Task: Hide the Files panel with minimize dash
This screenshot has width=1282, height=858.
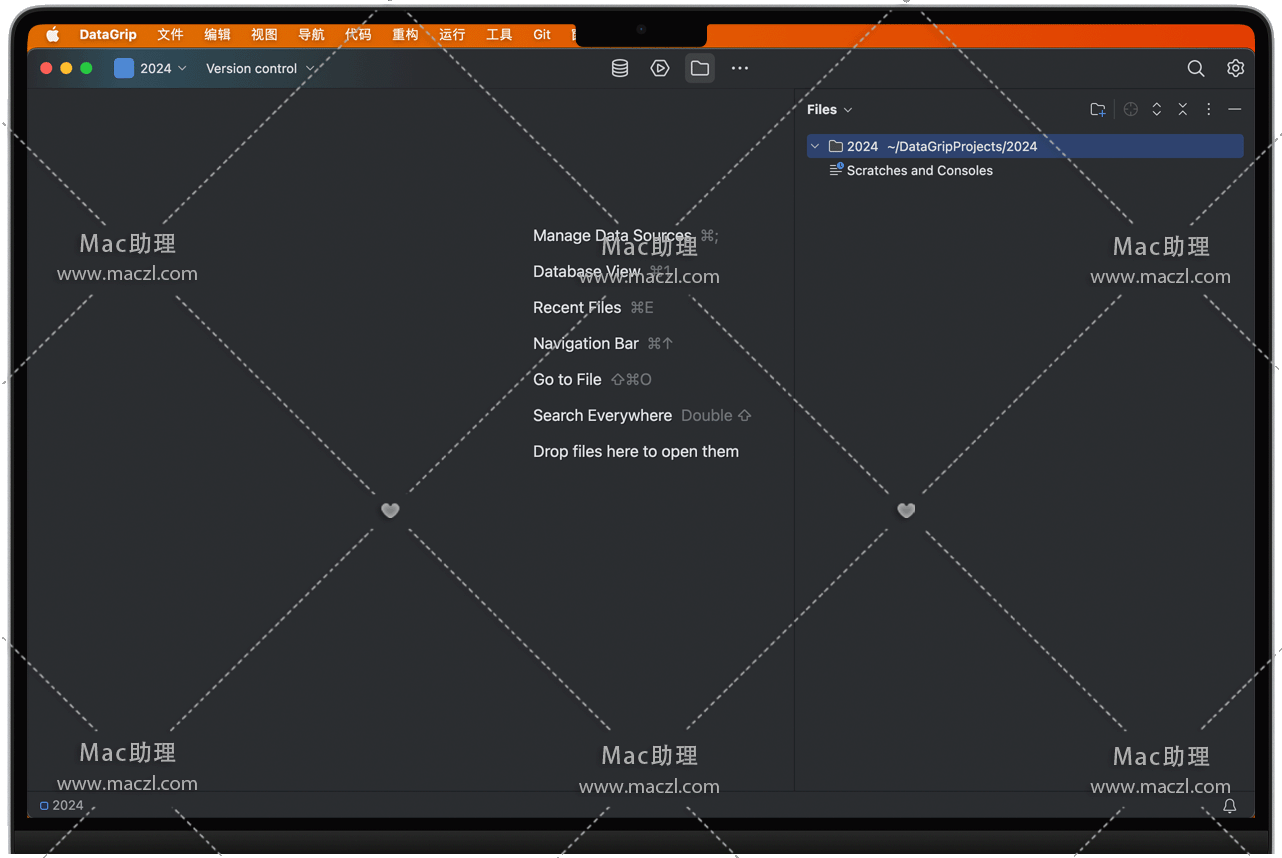Action: coord(1235,110)
